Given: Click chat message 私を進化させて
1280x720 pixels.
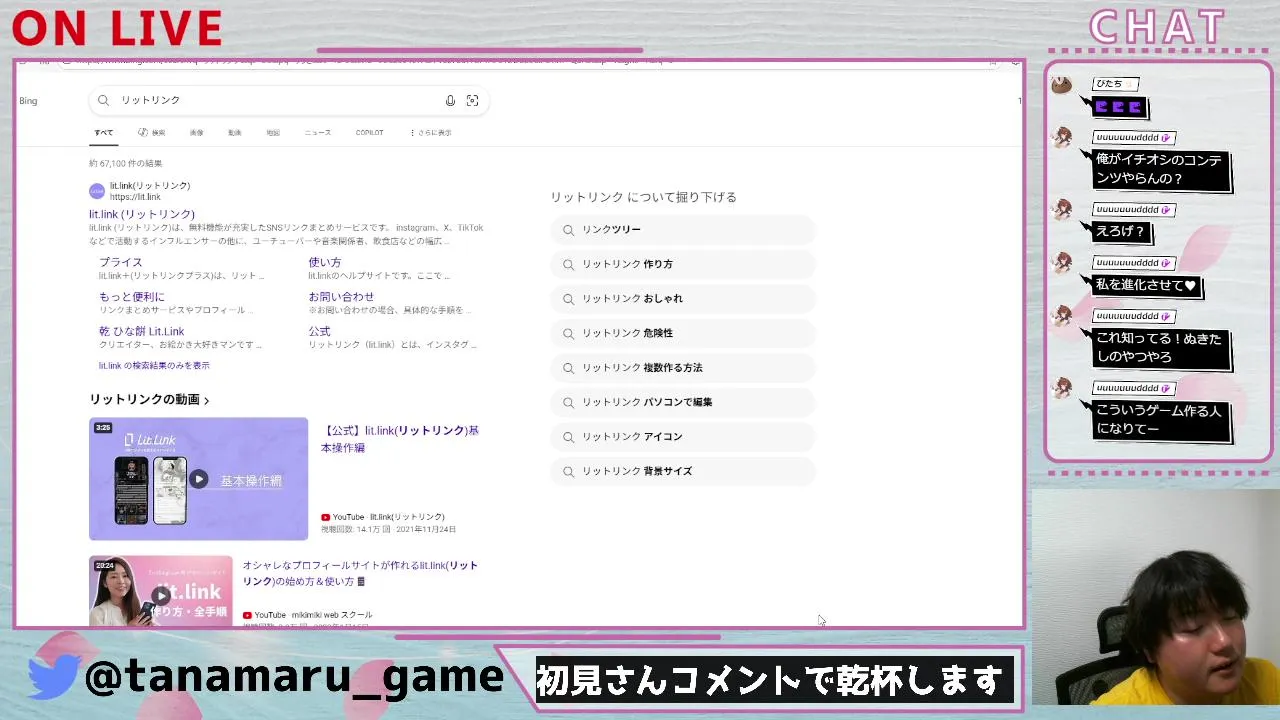Looking at the screenshot, I should click(1146, 285).
